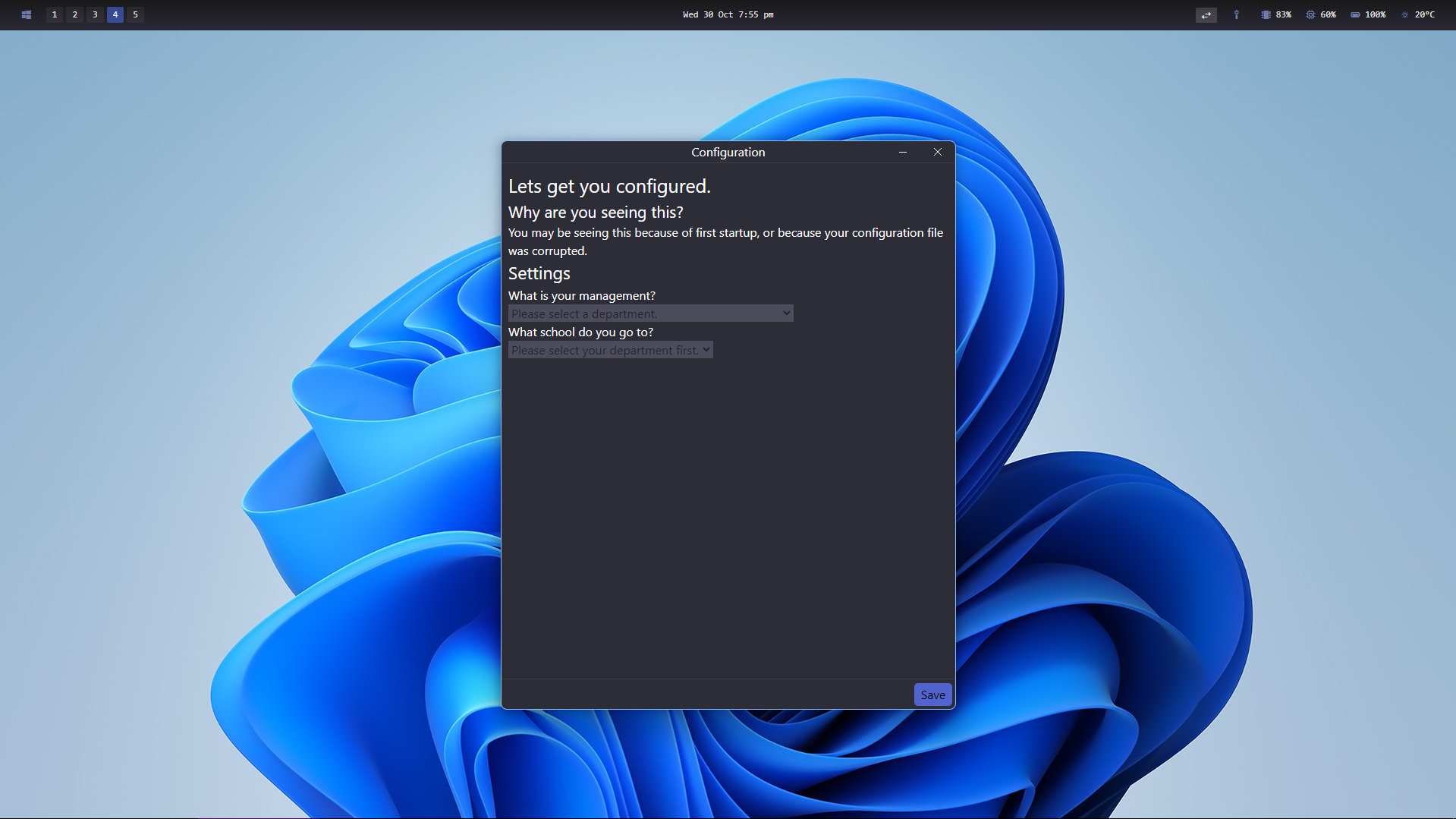Screen dimensions: 1456x819
Task: Click the Save button
Action: tap(932, 695)
